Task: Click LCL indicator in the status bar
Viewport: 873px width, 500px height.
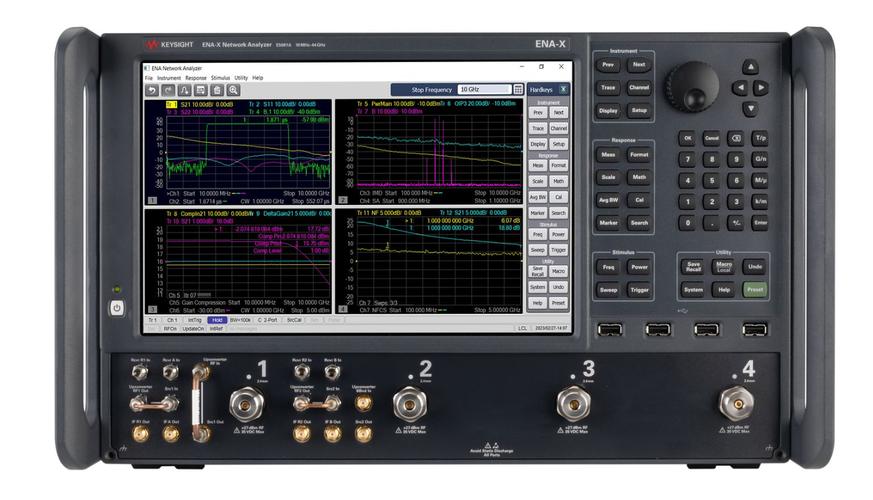Action: (x=522, y=329)
